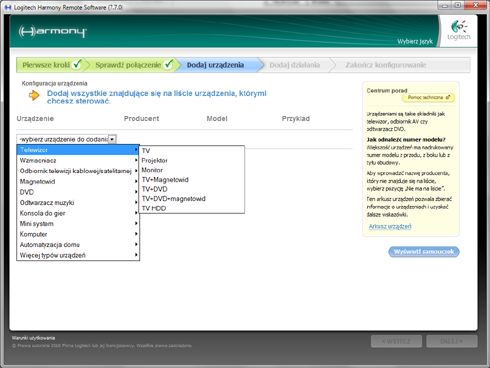This screenshot has width=490, height=368.
Task: Click Wyświetl samouczek button
Action: pyautogui.click(x=424, y=252)
